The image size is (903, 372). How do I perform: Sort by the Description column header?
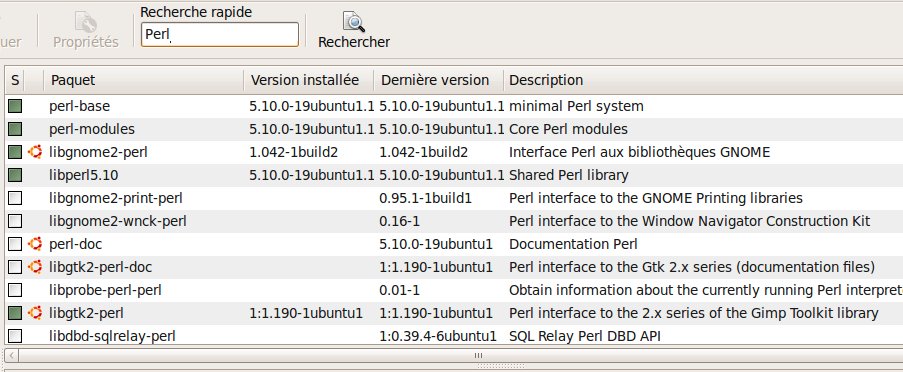[703, 80]
